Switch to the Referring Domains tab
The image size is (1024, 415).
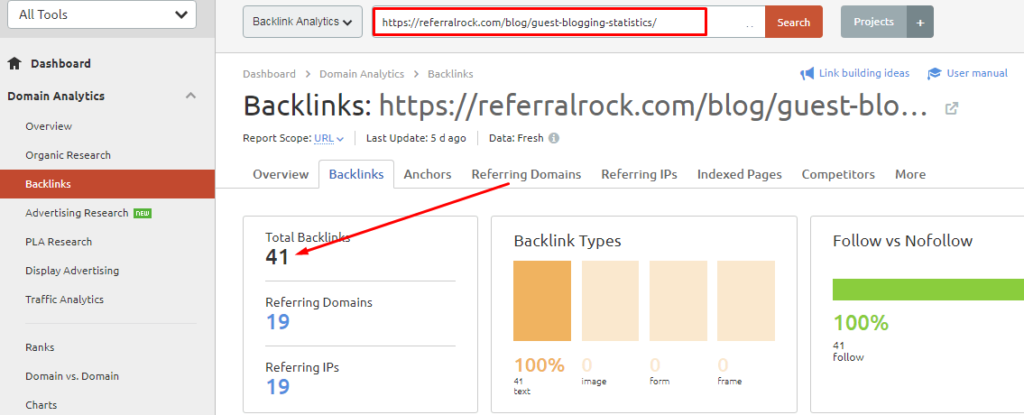tap(526, 174)
